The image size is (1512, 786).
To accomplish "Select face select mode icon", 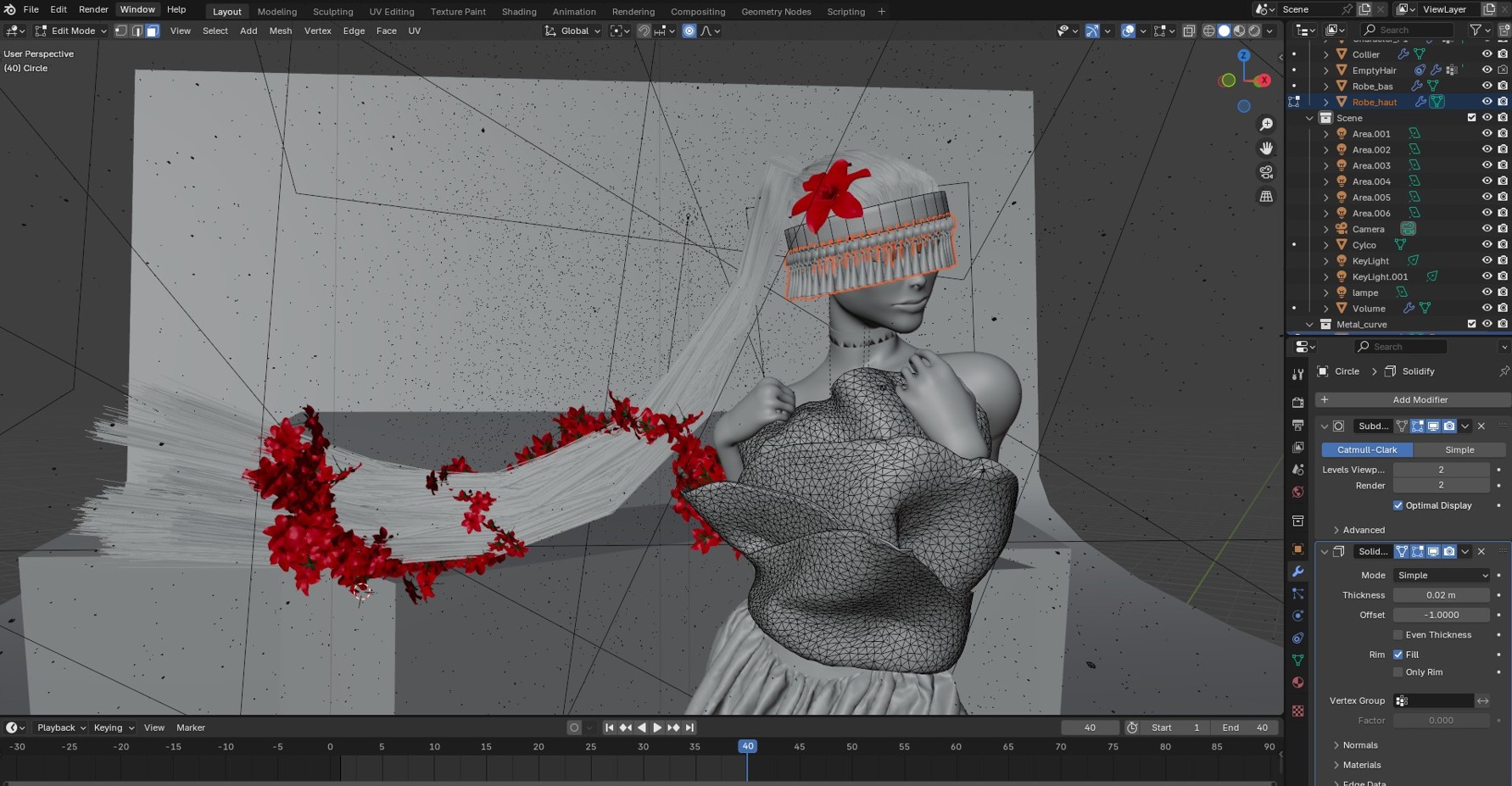I will (x=153, y=31).
